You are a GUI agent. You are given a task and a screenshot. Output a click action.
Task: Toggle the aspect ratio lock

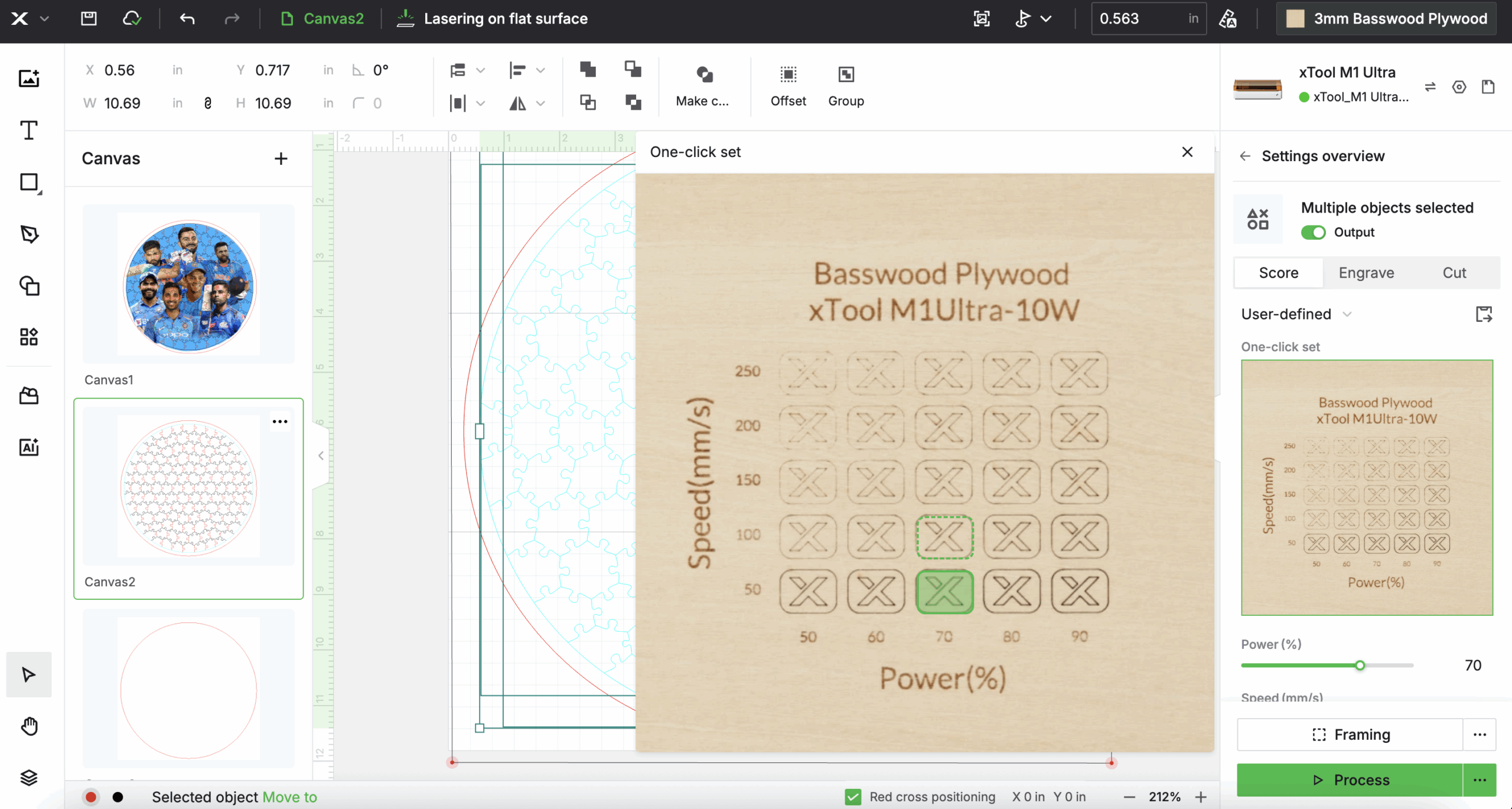click(208, 103)
